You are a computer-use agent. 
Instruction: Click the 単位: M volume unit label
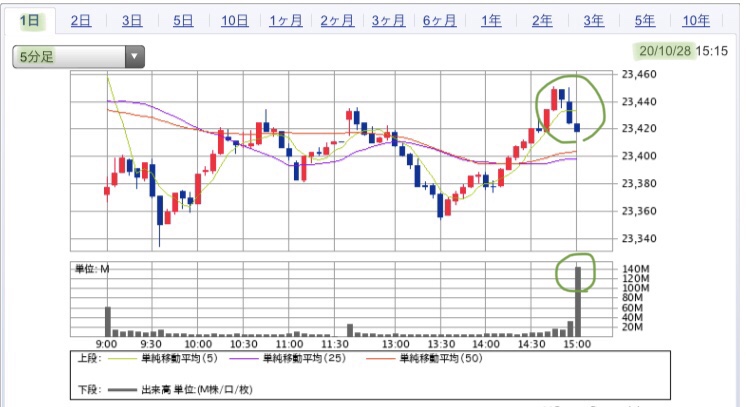92,269
